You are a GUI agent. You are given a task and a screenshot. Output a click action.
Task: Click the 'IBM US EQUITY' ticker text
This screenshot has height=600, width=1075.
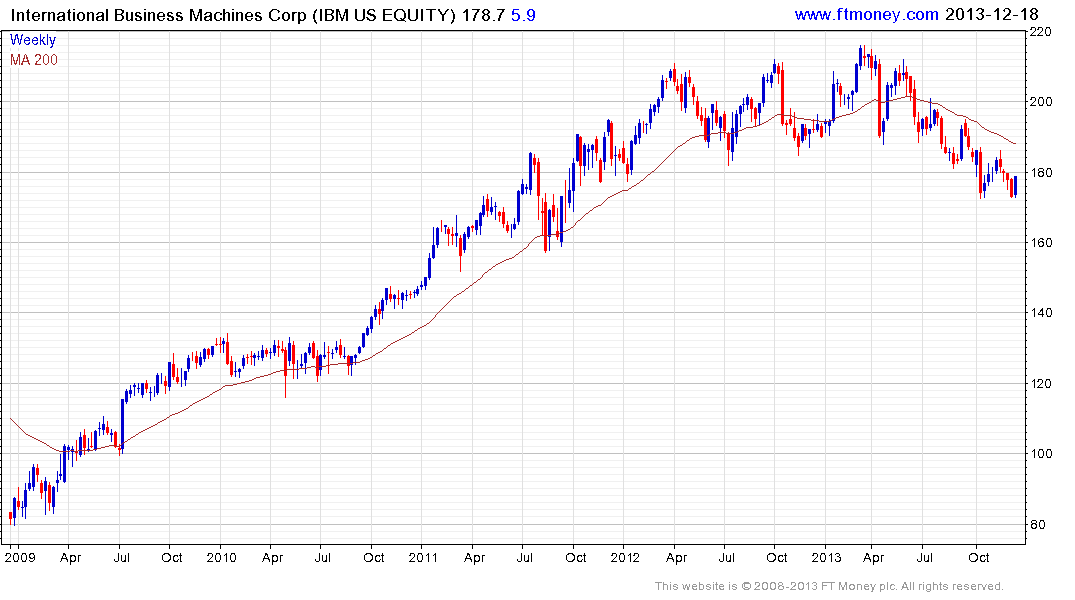[384, 15]
